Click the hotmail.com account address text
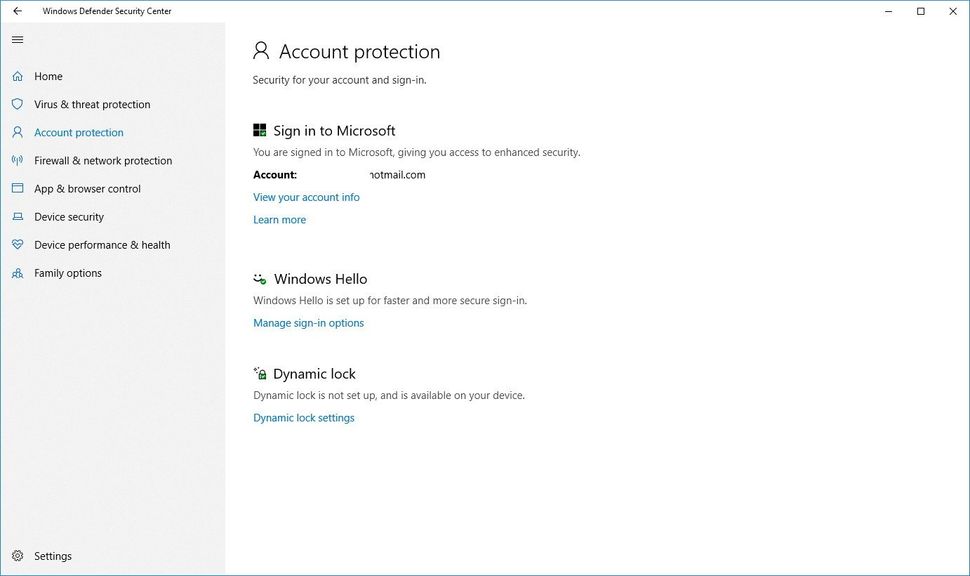 pos(397,174)
